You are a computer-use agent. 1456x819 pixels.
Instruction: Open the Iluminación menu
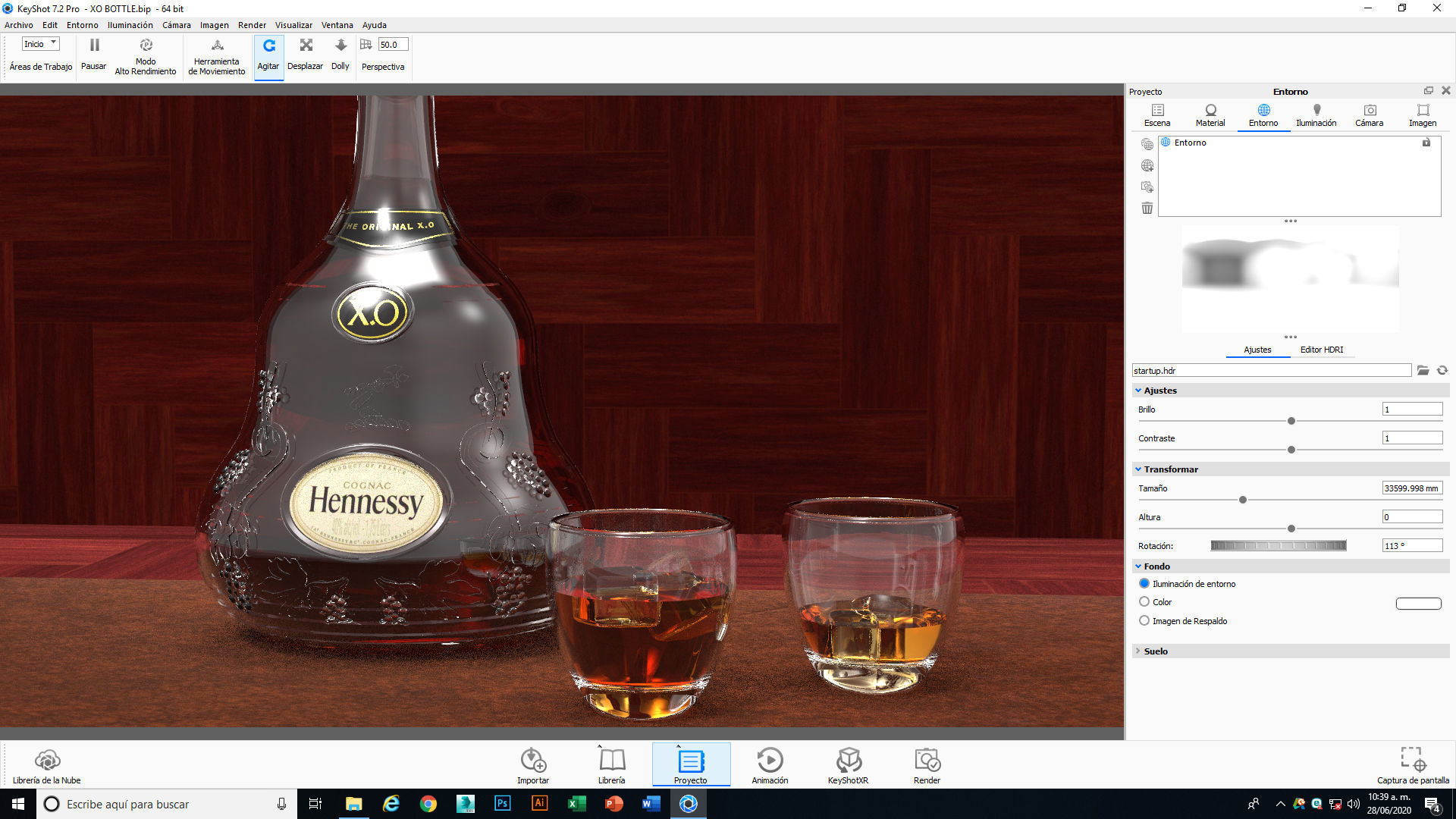130,25
